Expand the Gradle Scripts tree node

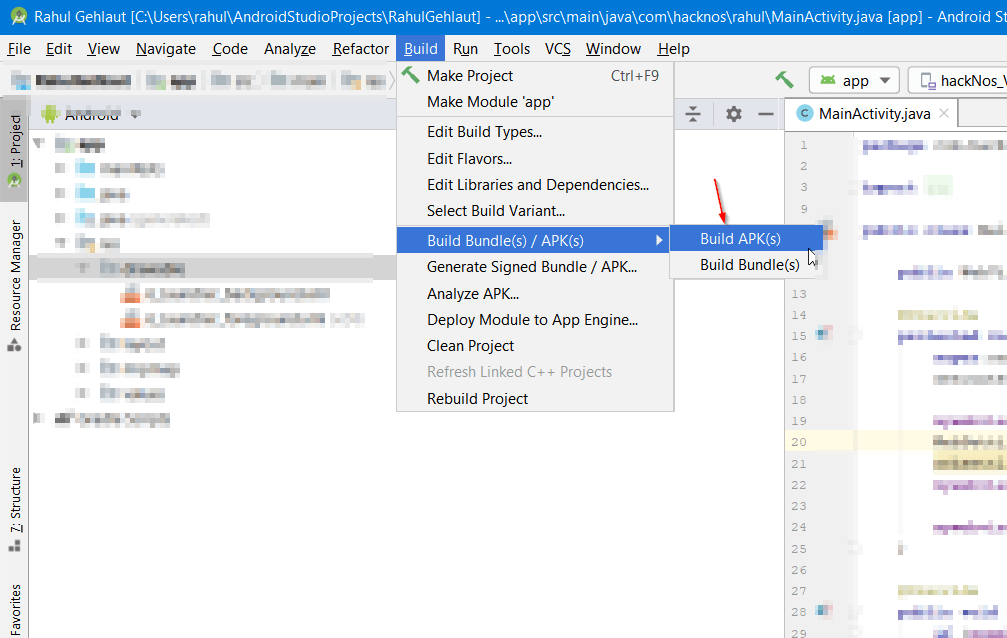tap(39, 419)
